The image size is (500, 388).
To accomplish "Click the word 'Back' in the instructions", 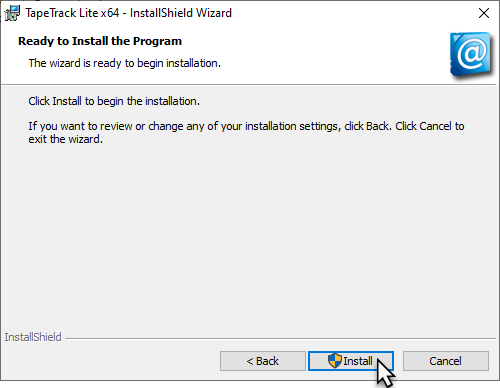I will tap(378, 126).
